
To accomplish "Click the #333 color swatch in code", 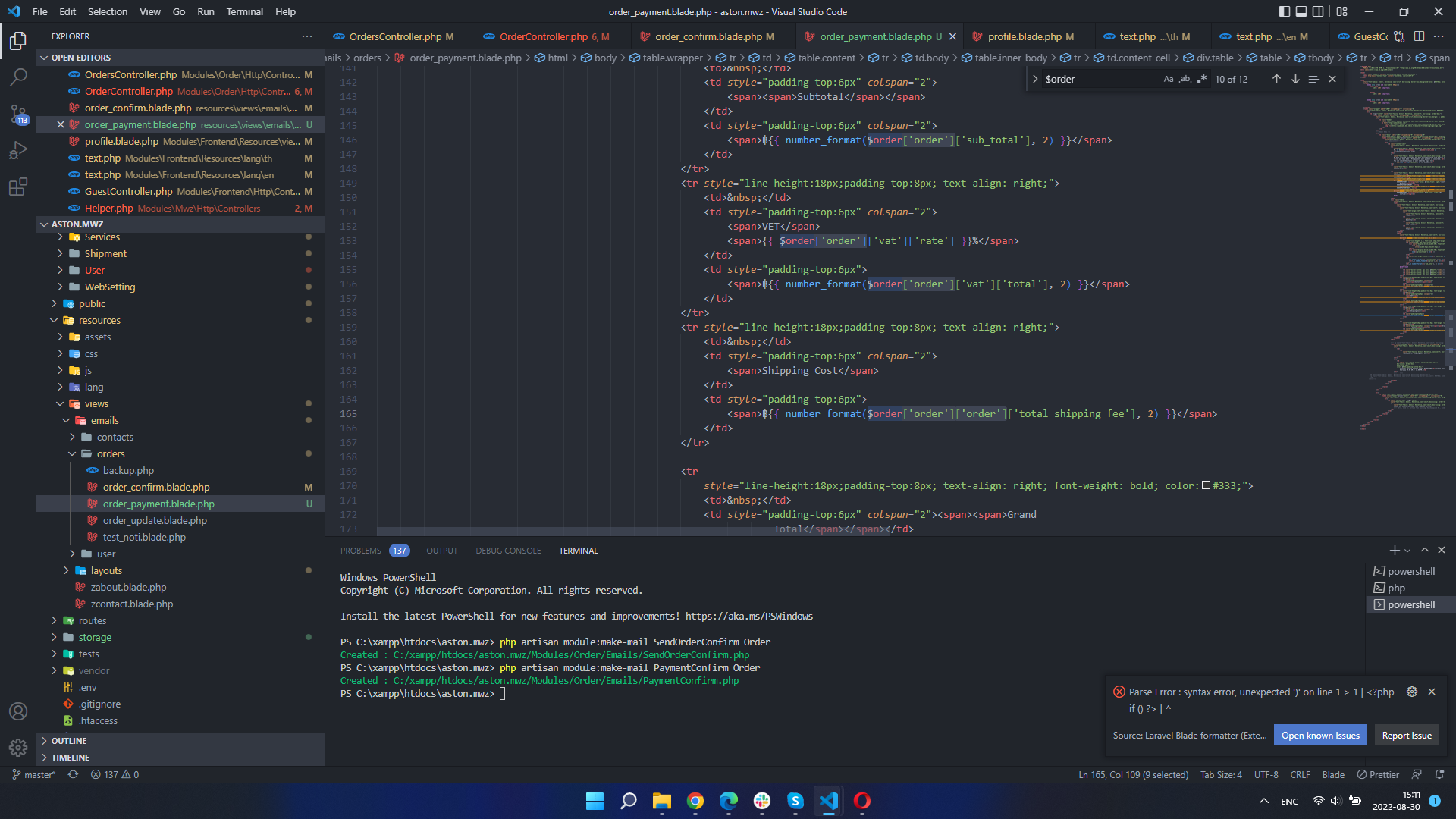I will pos(1206,486).
